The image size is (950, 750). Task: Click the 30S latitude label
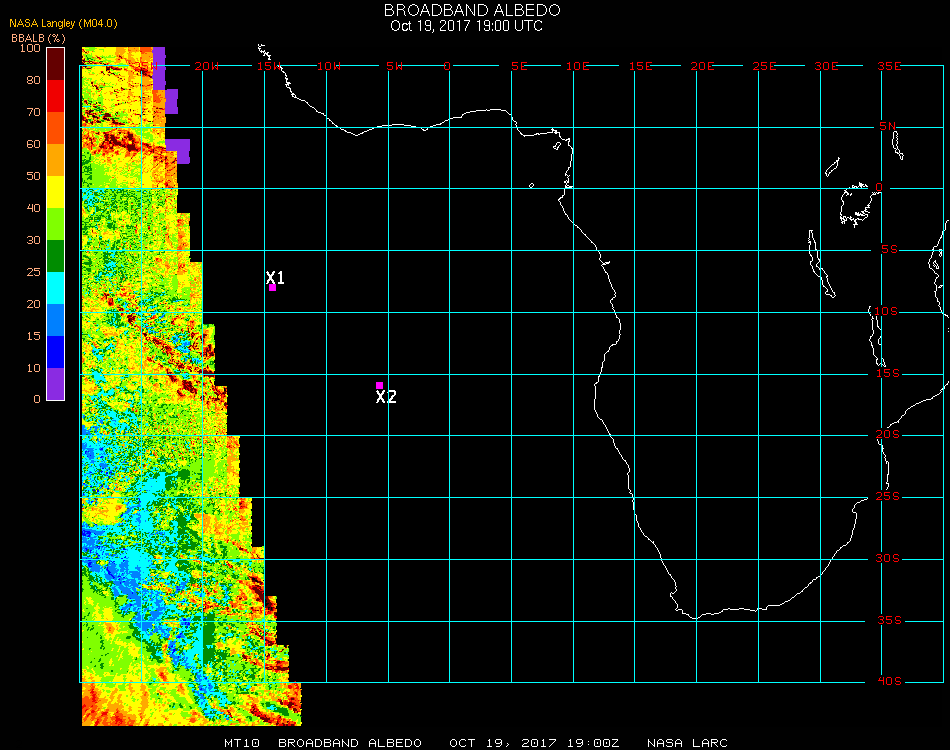point(888,559)
